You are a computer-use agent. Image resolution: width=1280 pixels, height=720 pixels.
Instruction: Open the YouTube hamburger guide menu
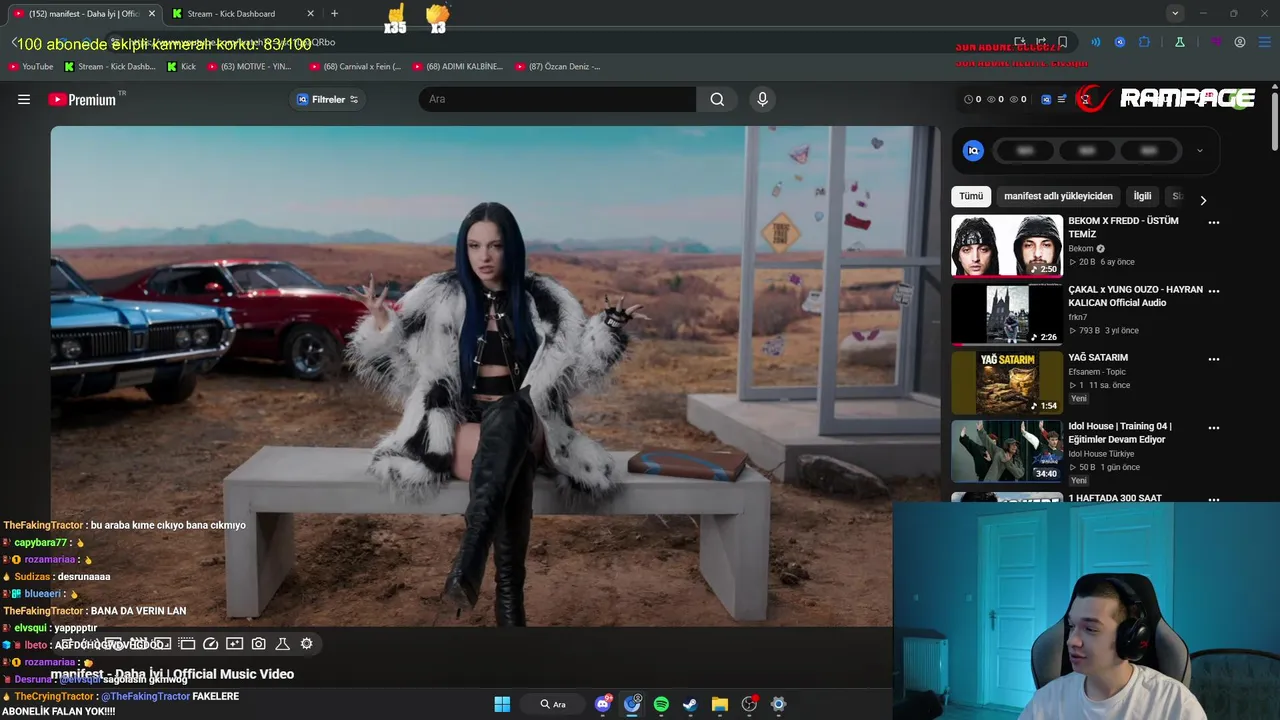[x=24, y=99]
